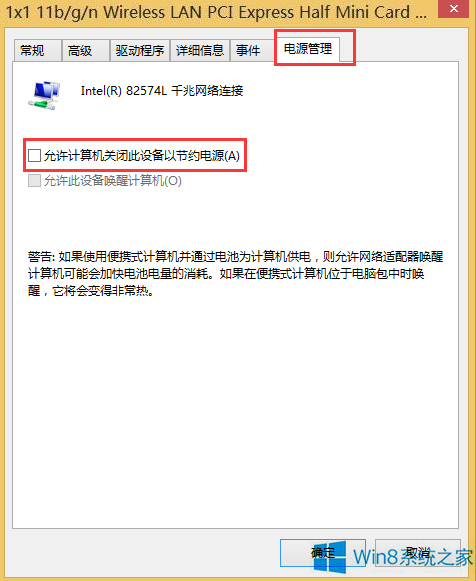Go to the 详细信息 tab
Image resolution: width=476 pixels, height=581 pixels.
[x=200, y=51]
